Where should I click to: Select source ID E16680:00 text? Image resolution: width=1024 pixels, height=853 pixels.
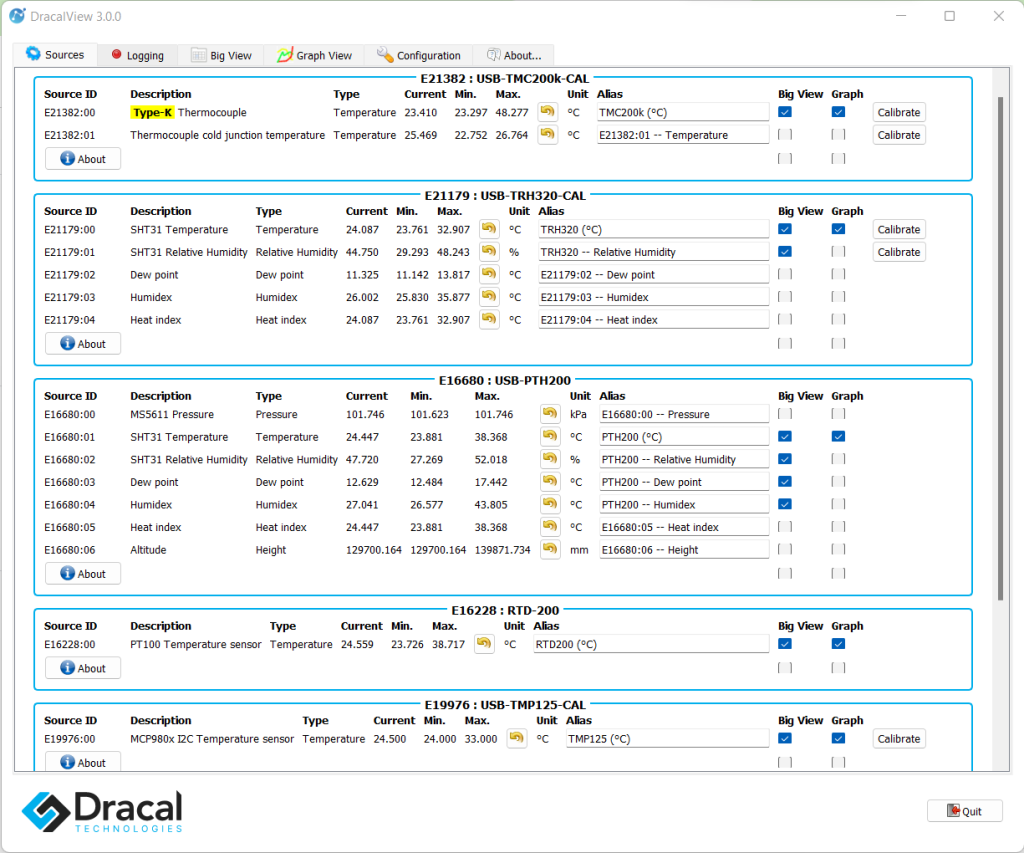click(x=69, y=414)
